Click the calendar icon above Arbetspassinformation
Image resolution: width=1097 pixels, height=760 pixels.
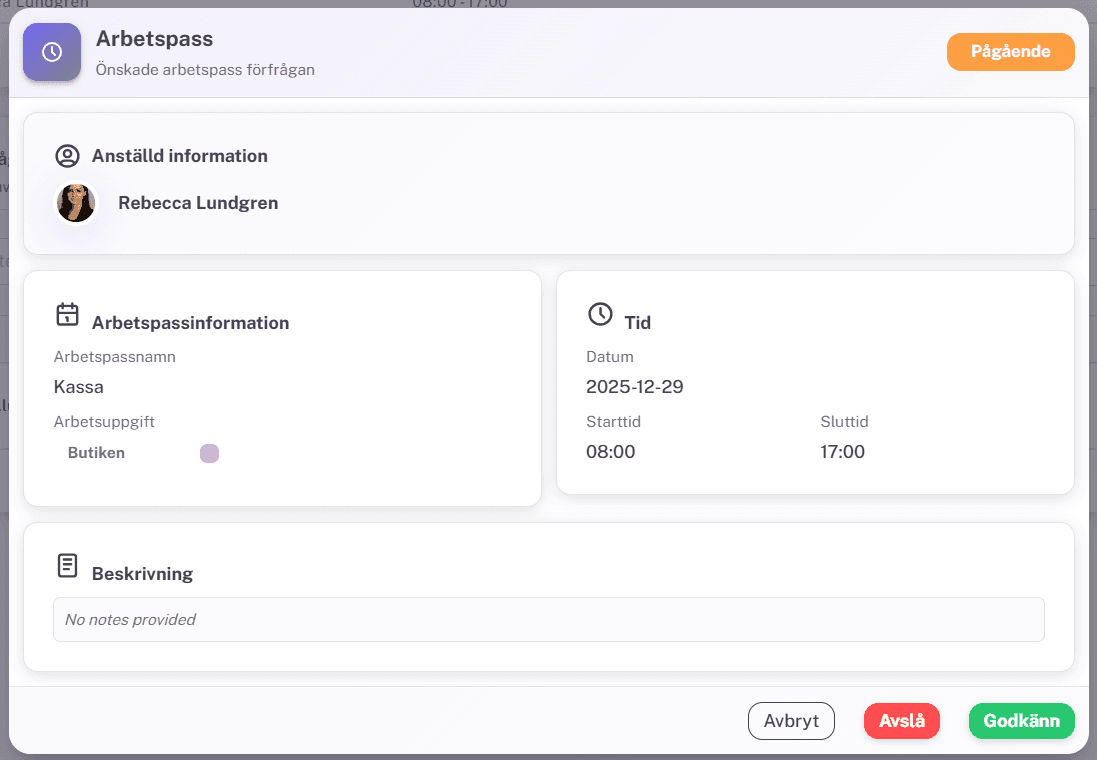(67, 314)
